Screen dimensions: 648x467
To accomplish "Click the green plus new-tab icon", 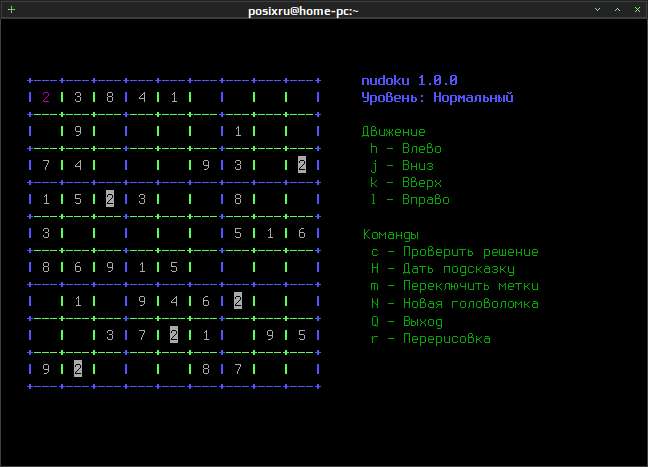I will point(12,10).
